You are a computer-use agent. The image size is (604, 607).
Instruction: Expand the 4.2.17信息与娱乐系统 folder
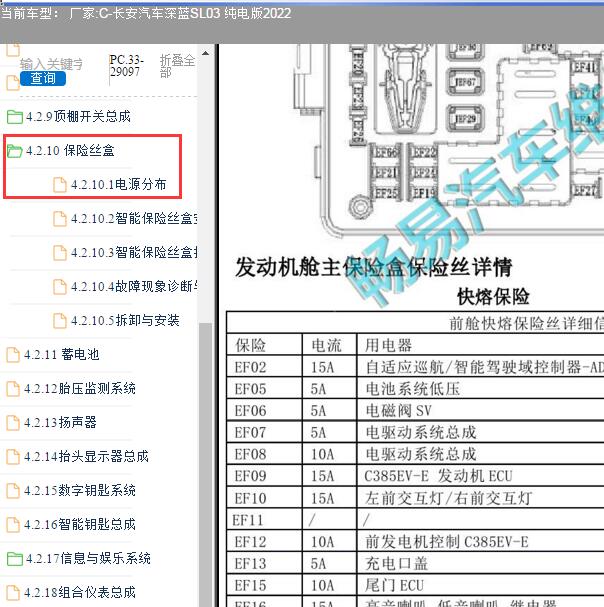click(88, 558)
